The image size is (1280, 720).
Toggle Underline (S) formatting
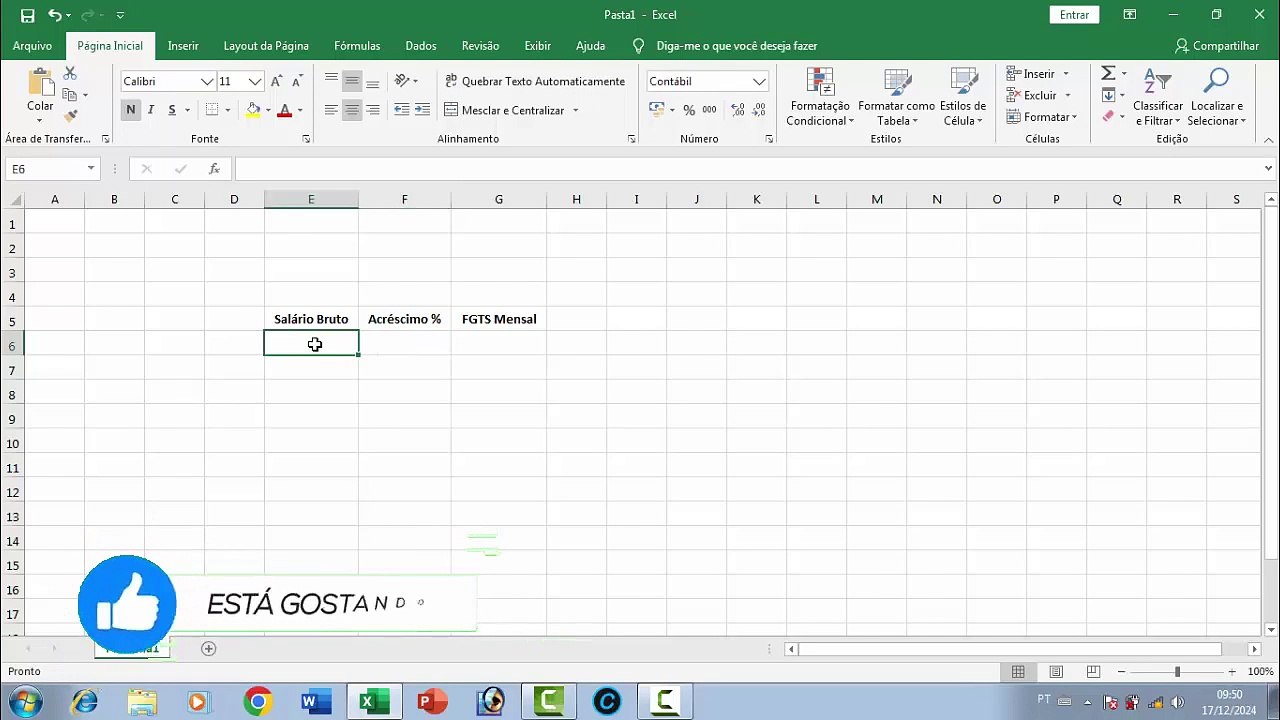click(172, 110)
